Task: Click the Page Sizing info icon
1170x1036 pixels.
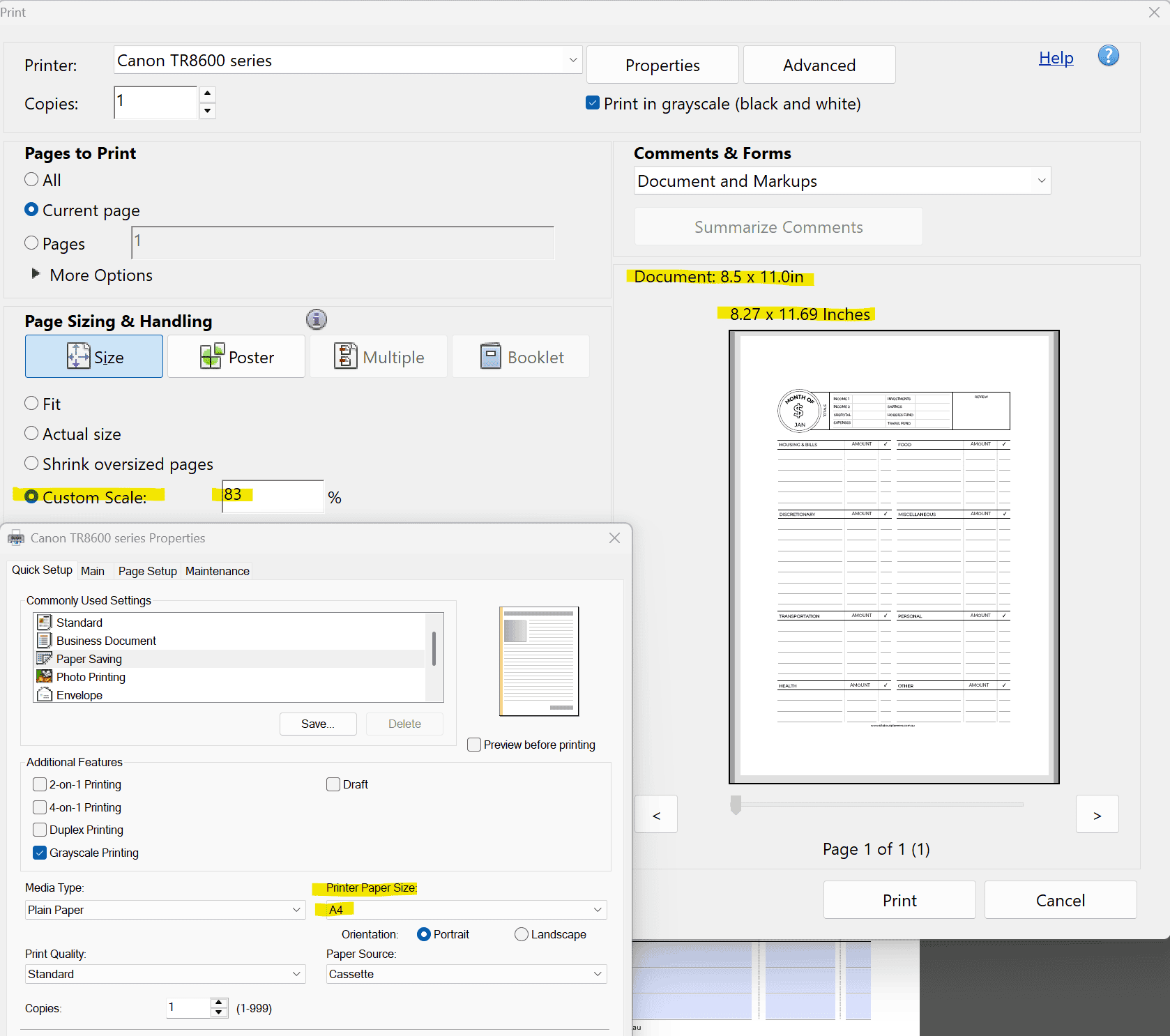Action: tap(316, 319)
